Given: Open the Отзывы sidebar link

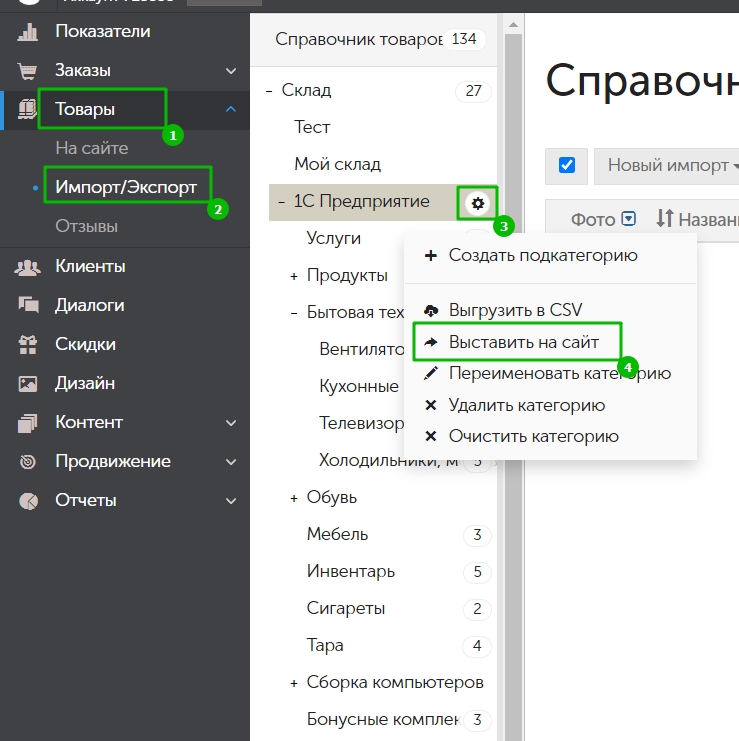Looking at the screenshot, I should point(86,226).
